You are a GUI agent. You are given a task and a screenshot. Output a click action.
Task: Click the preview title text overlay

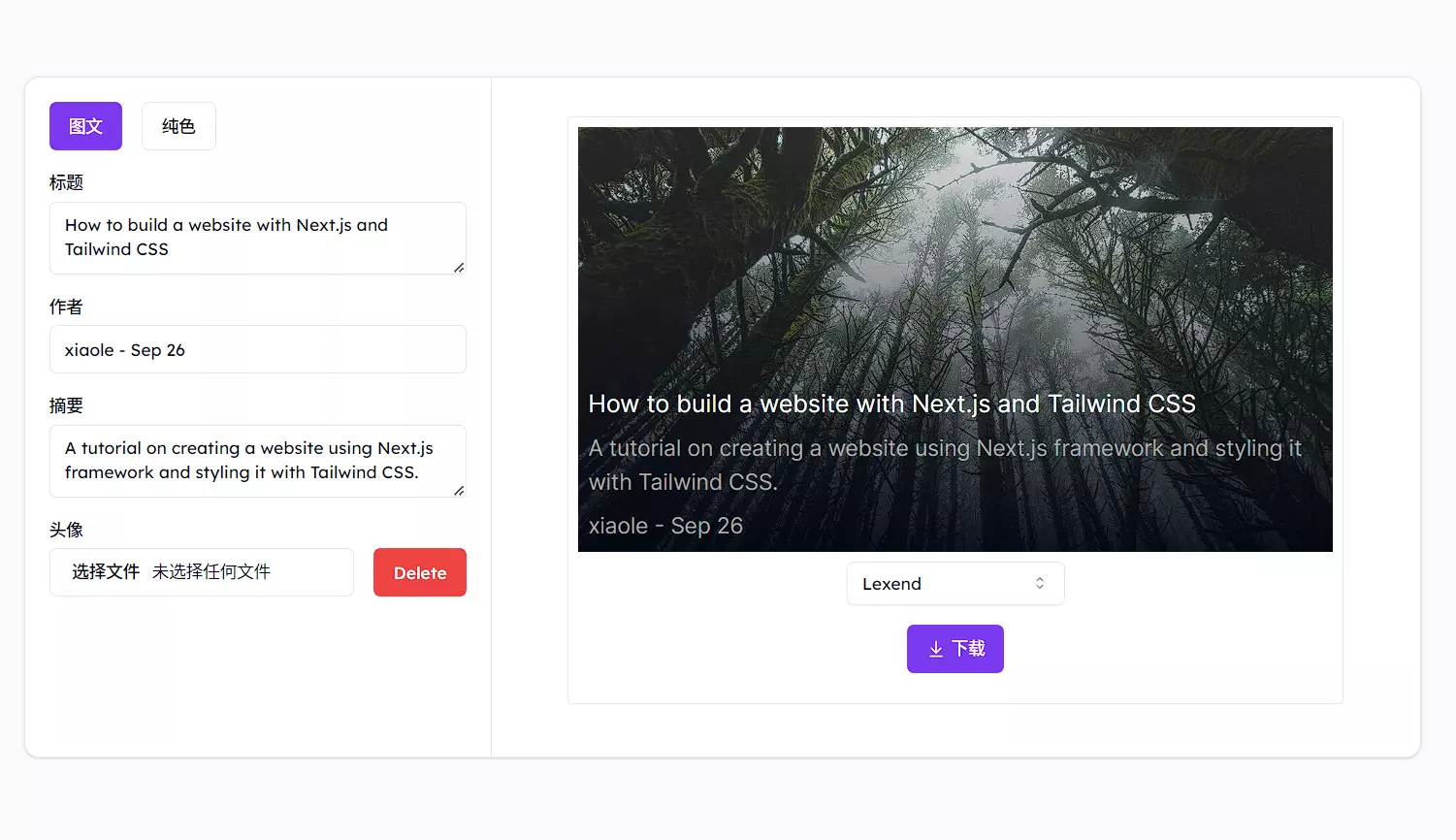coord(891,404)
